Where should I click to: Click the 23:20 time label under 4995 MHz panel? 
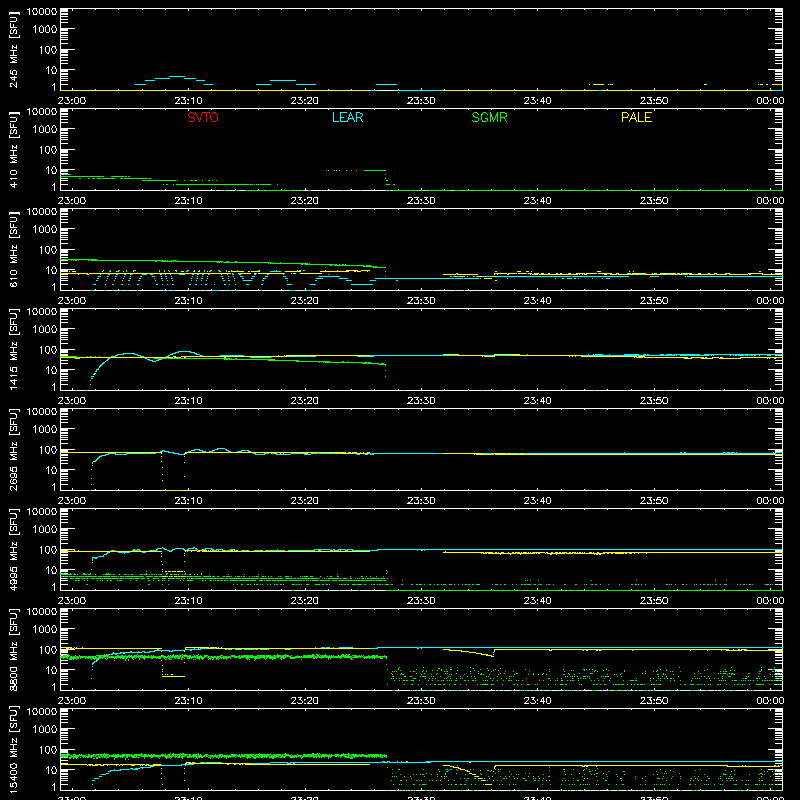tap(305, 601)
